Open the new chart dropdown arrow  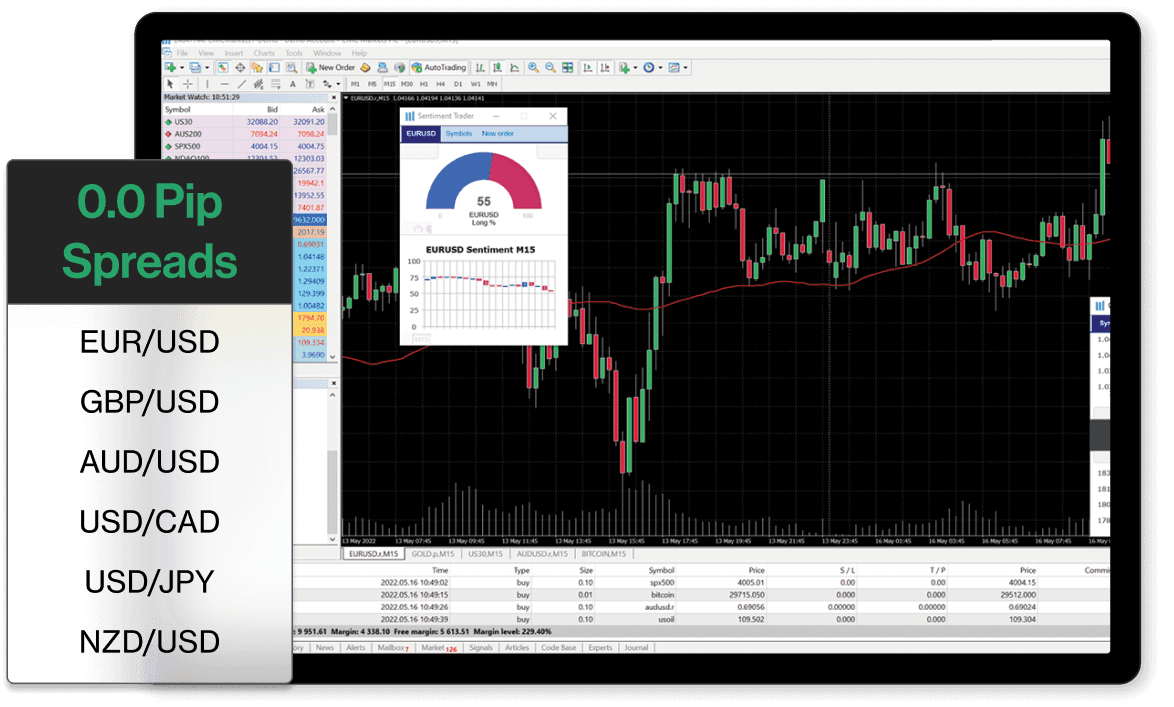tap(181, 68)
